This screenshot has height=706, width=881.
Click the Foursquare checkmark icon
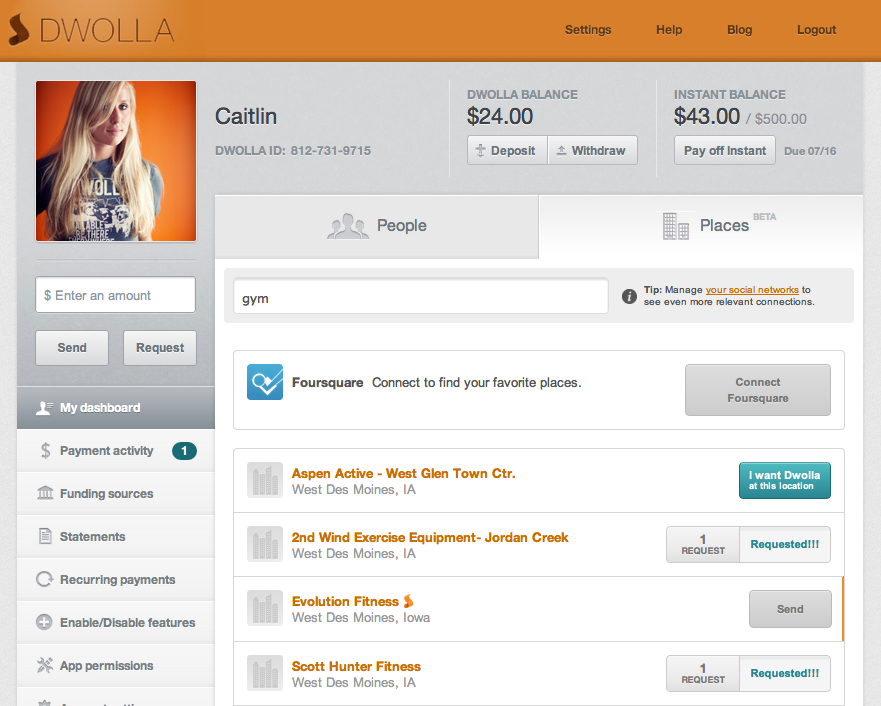[x=265, y=382]
